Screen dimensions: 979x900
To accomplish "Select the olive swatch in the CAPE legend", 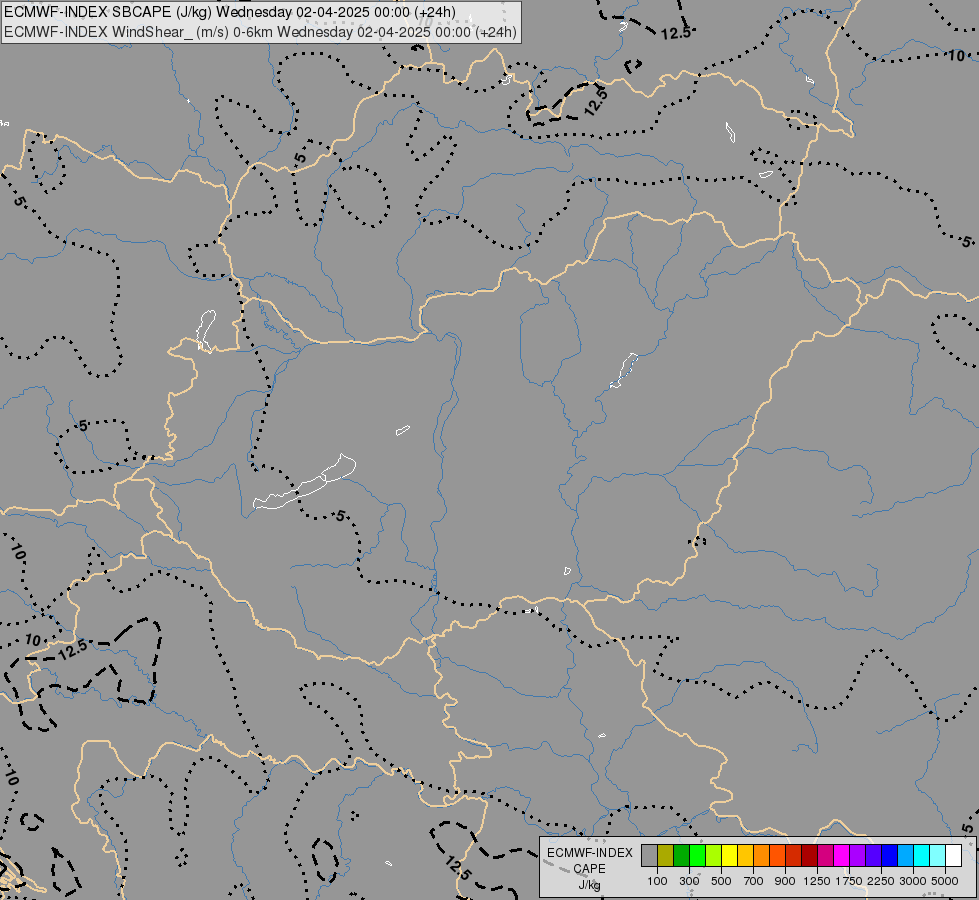I will point(666,856).
